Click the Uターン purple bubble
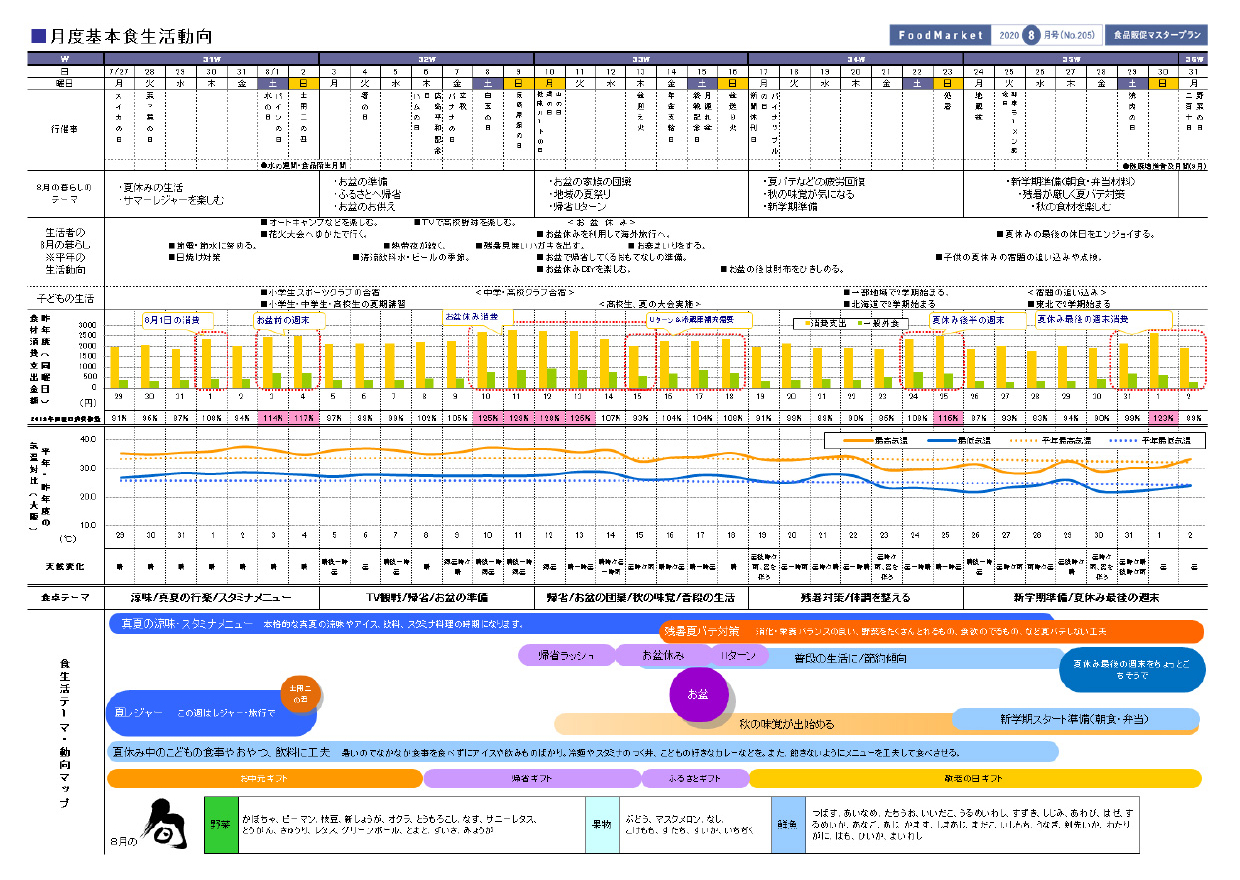This screenshot has height=880, width=1240. point(738,655)
